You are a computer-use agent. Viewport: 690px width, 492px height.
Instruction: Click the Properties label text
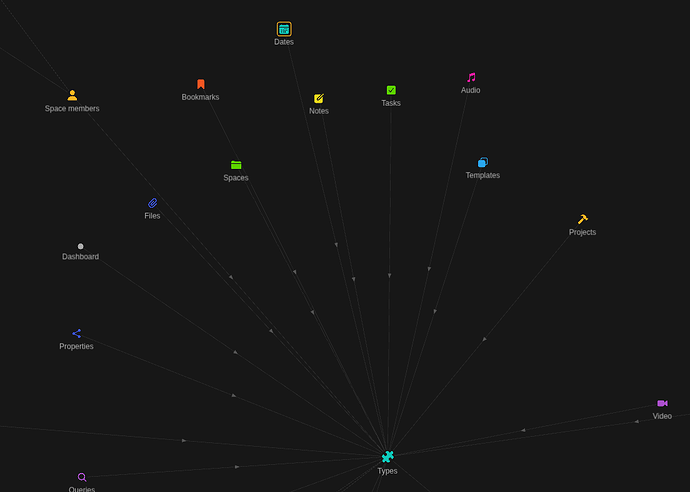[76, 346]
